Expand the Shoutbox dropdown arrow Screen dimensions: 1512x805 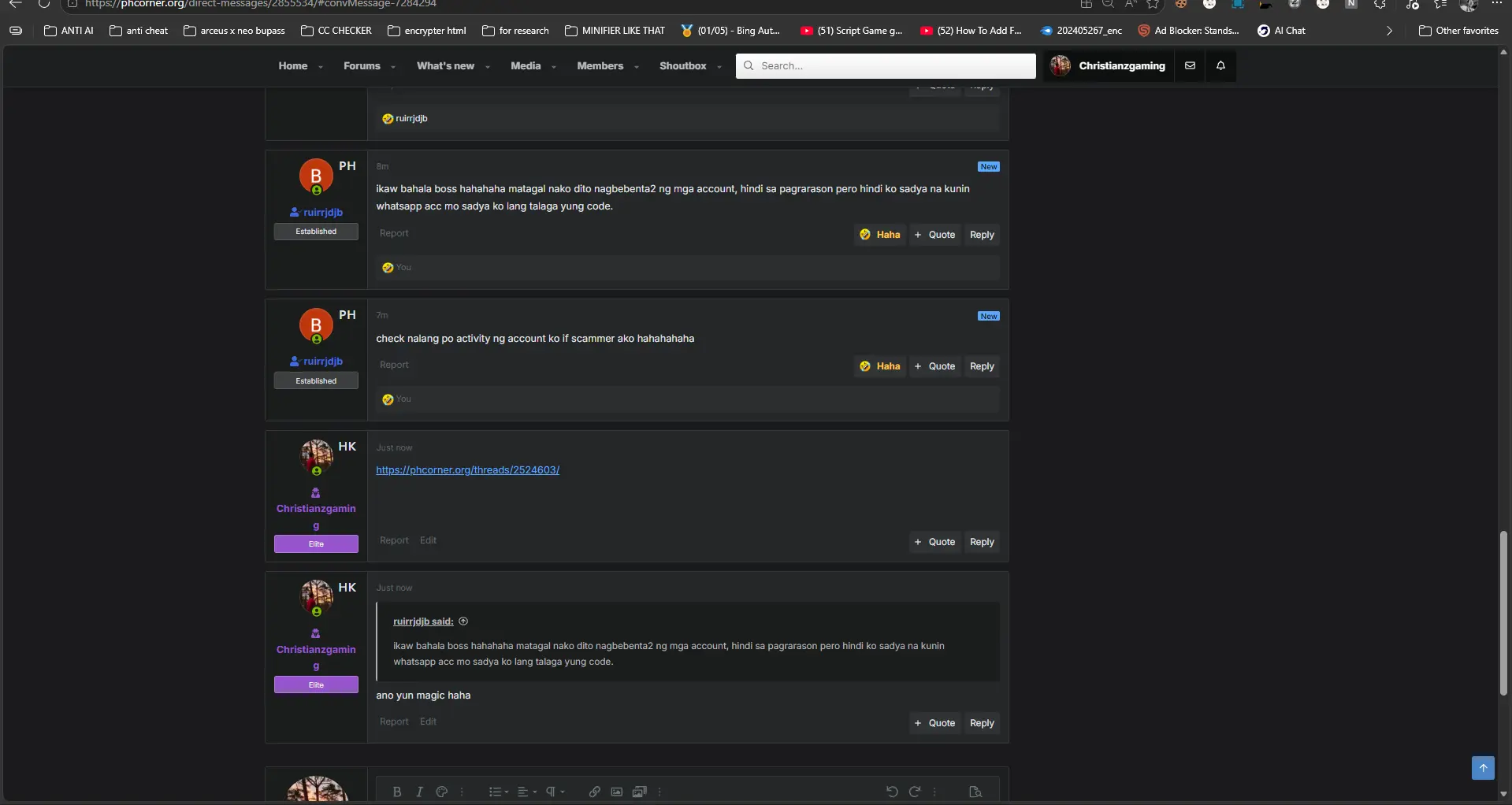tap(719, 67)
